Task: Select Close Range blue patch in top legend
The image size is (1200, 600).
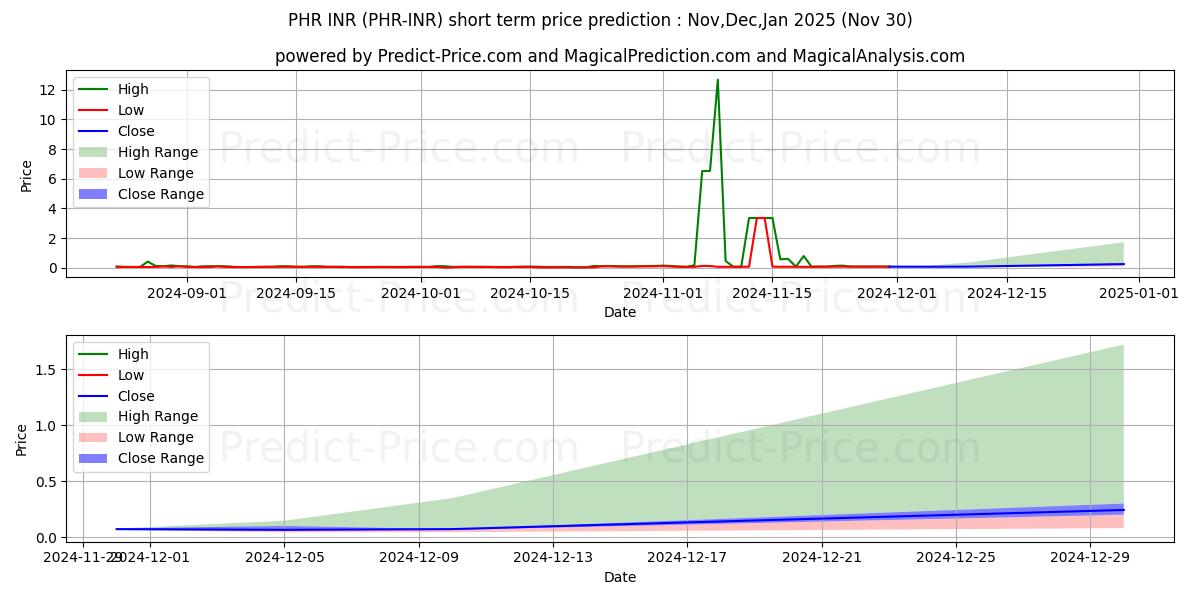Action: pyautogui.click(x=95, y=194)
